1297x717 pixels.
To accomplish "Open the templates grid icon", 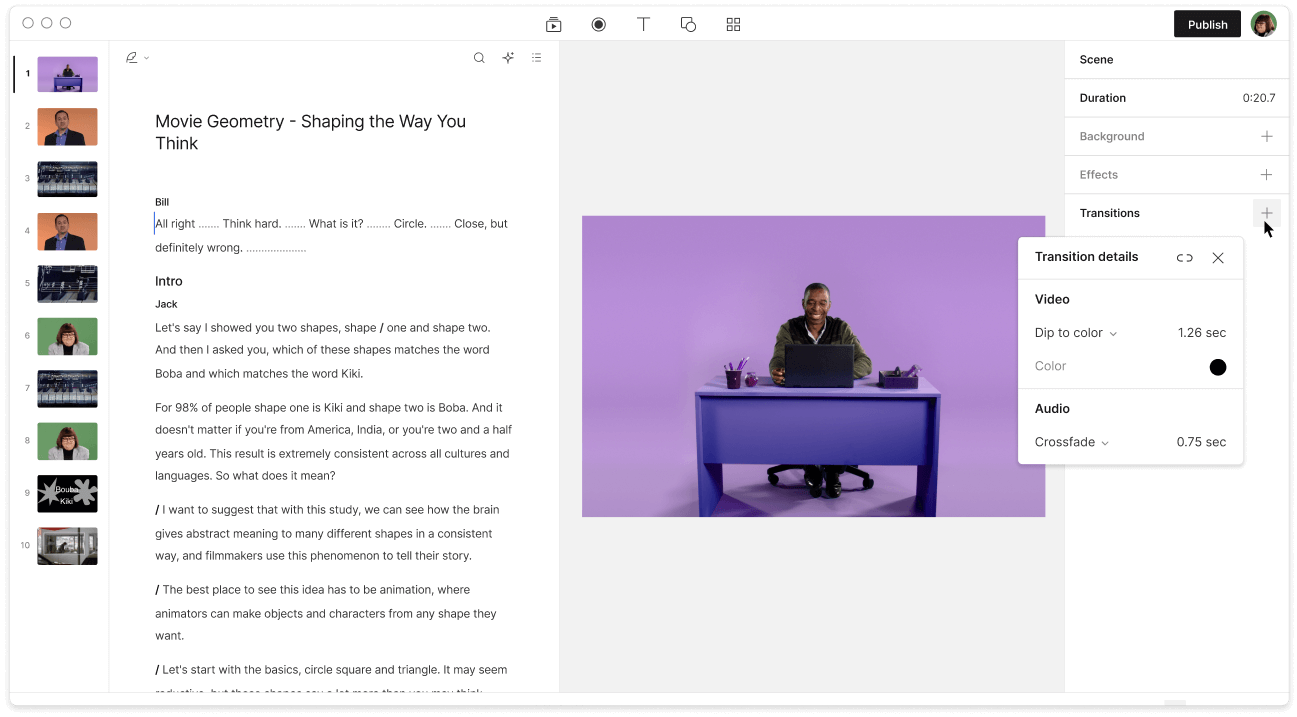I will [x=733, y=25].
